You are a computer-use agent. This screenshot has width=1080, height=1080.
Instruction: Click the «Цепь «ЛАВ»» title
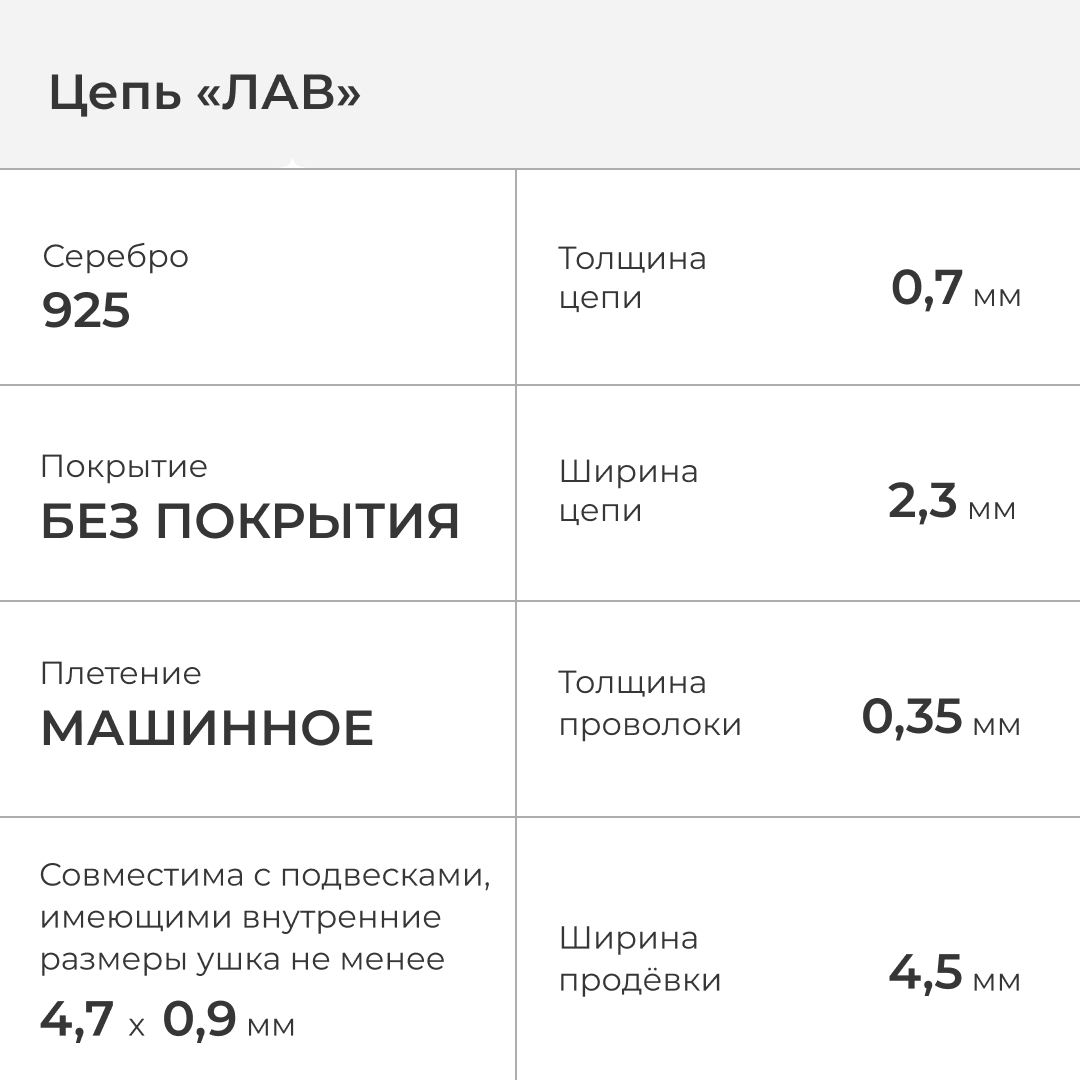click(x=204, y=95)
